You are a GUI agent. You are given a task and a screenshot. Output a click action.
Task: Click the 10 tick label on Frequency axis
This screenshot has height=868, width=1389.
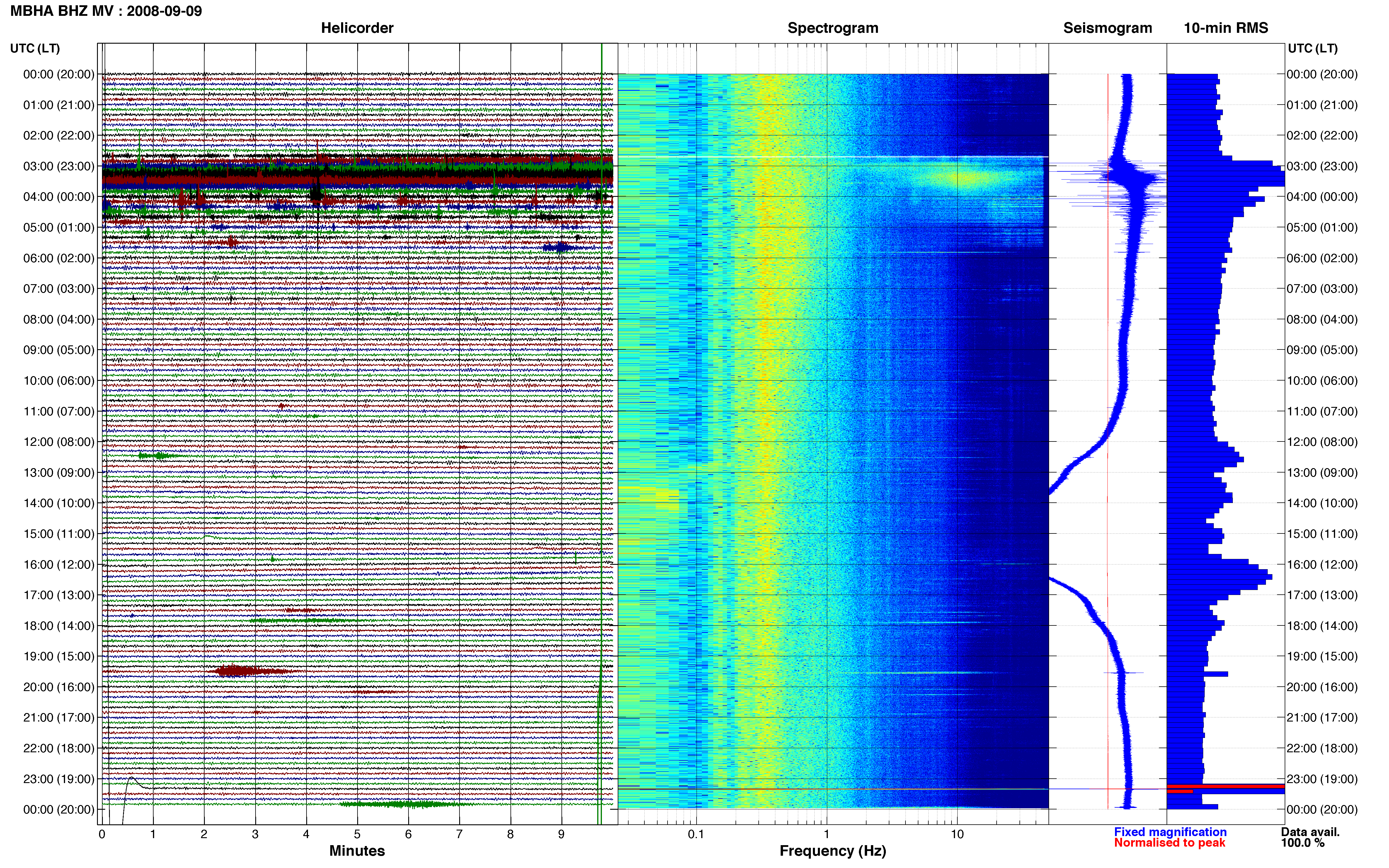tap(957, 835)
